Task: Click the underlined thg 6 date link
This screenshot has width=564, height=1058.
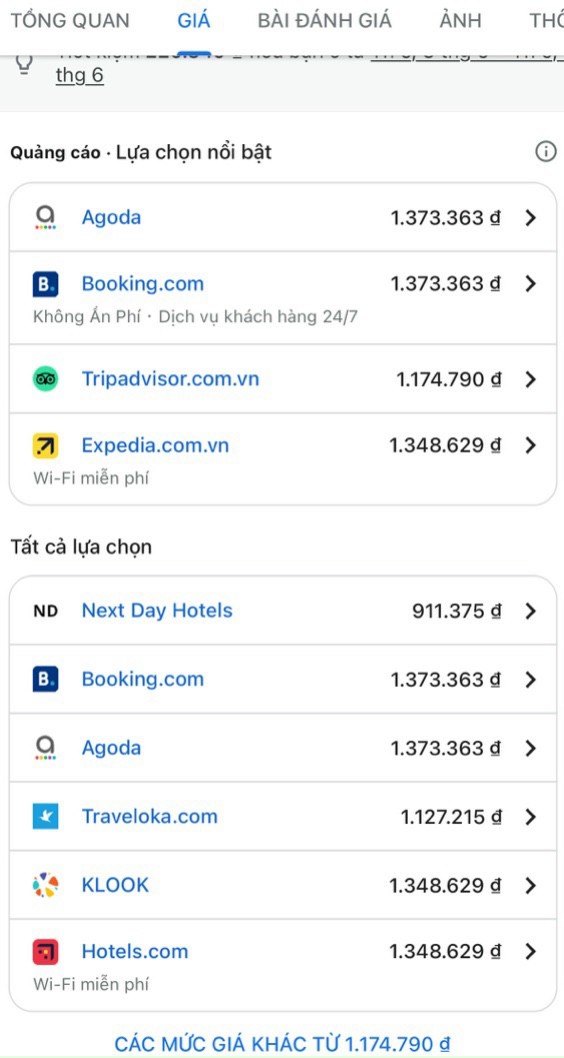Action: (x=80, y=75)
